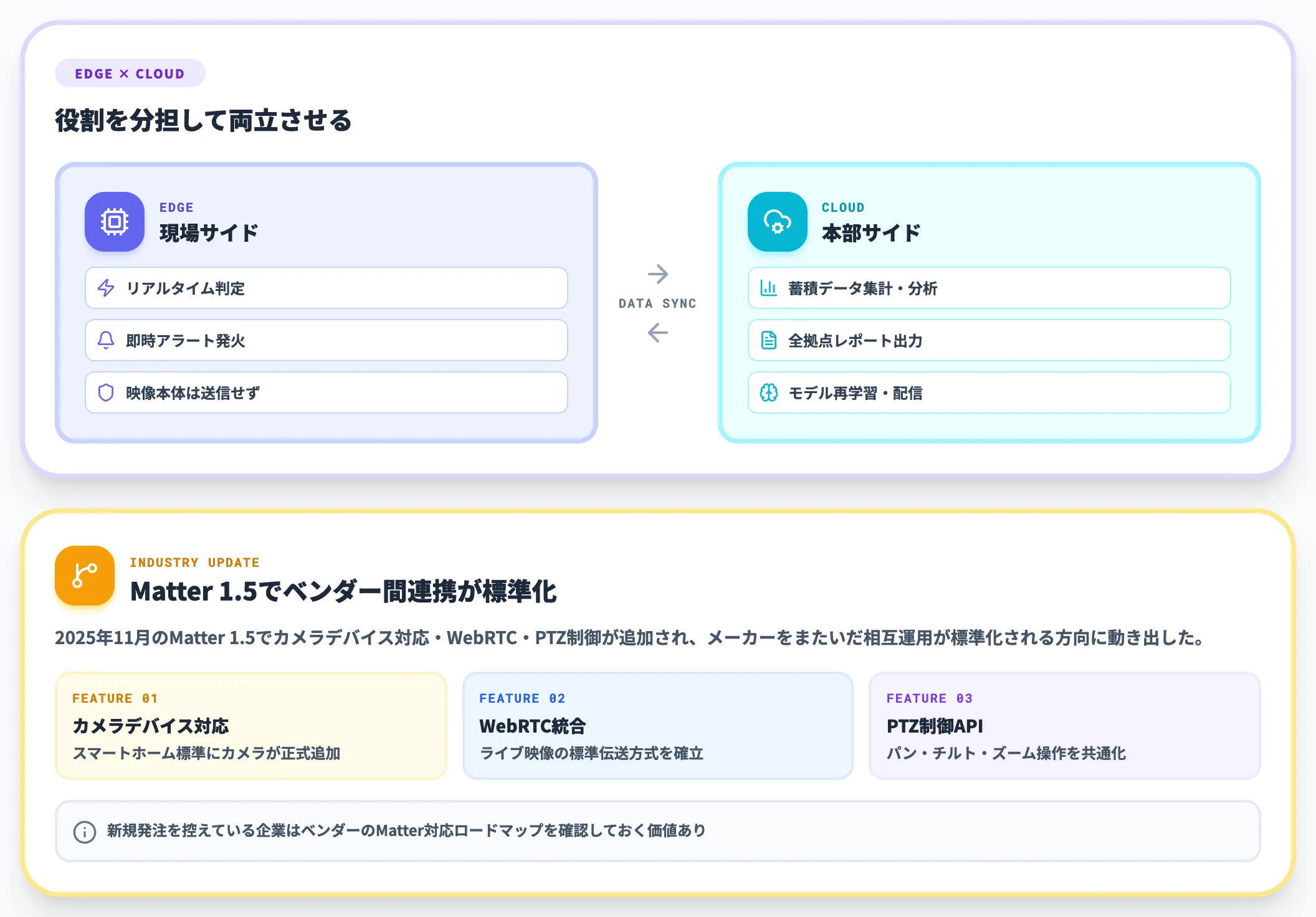Click the orange git-branch icon for INDUSTRY UPDATE
The height and width of the screenshot is (917, 1316).
pyautogui.click(x=85, y=576)
